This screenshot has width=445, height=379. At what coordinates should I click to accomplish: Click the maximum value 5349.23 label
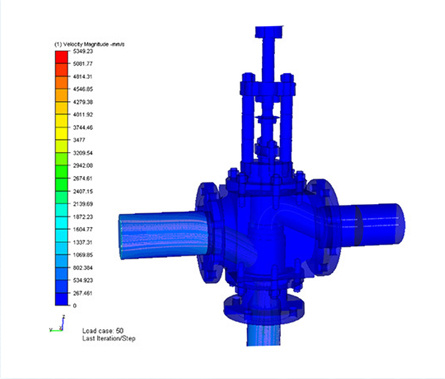[83, 51]
